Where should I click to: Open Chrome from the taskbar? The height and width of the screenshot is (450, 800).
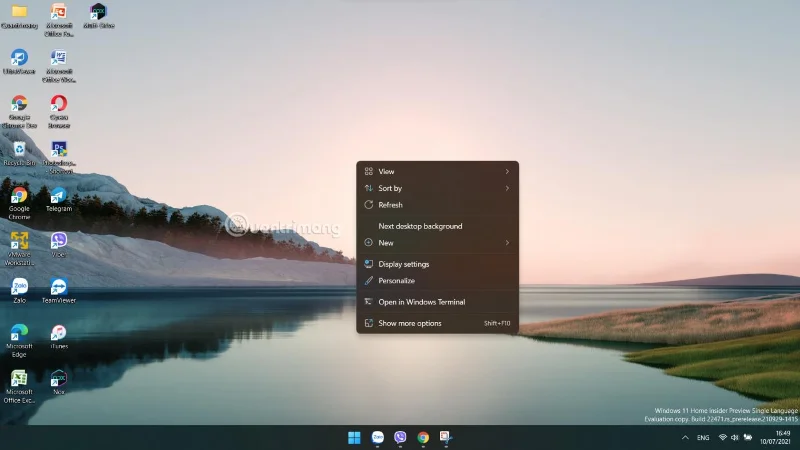[x=423, y=438]
